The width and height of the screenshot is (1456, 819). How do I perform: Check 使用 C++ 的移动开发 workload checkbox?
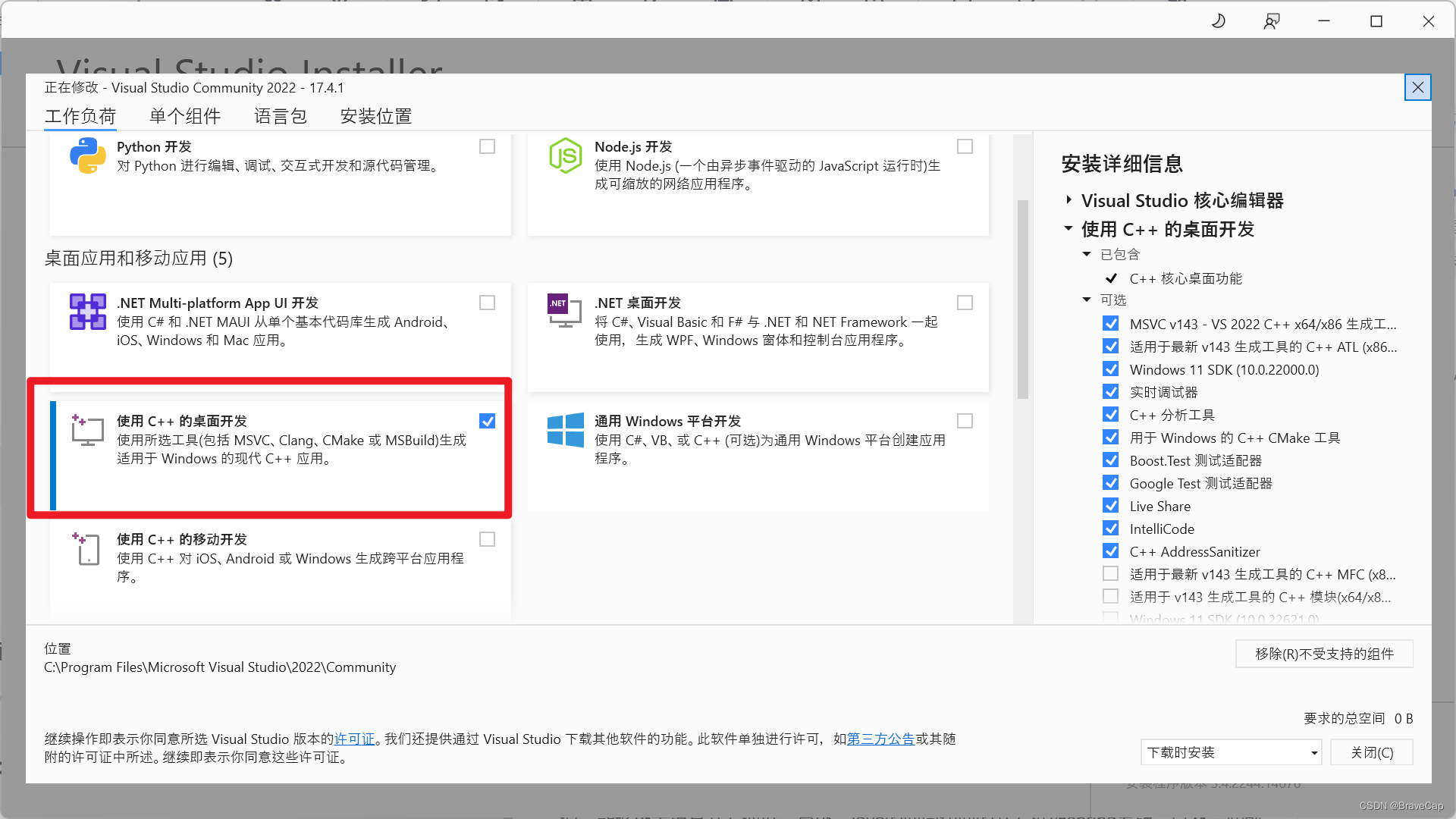pyautogui.click(x=488, y=539)
